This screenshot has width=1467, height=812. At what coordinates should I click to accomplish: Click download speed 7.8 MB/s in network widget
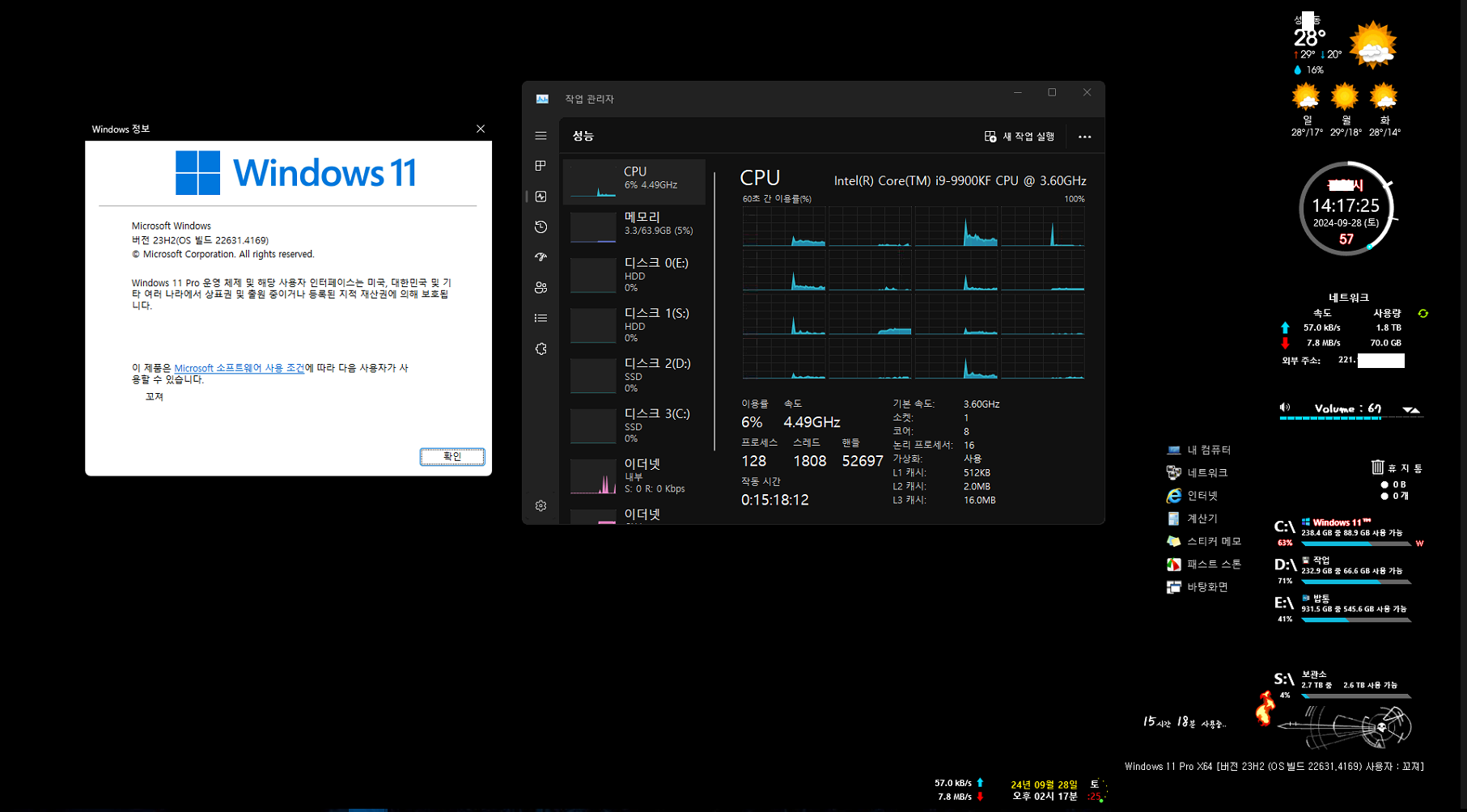pos(1323,343)
